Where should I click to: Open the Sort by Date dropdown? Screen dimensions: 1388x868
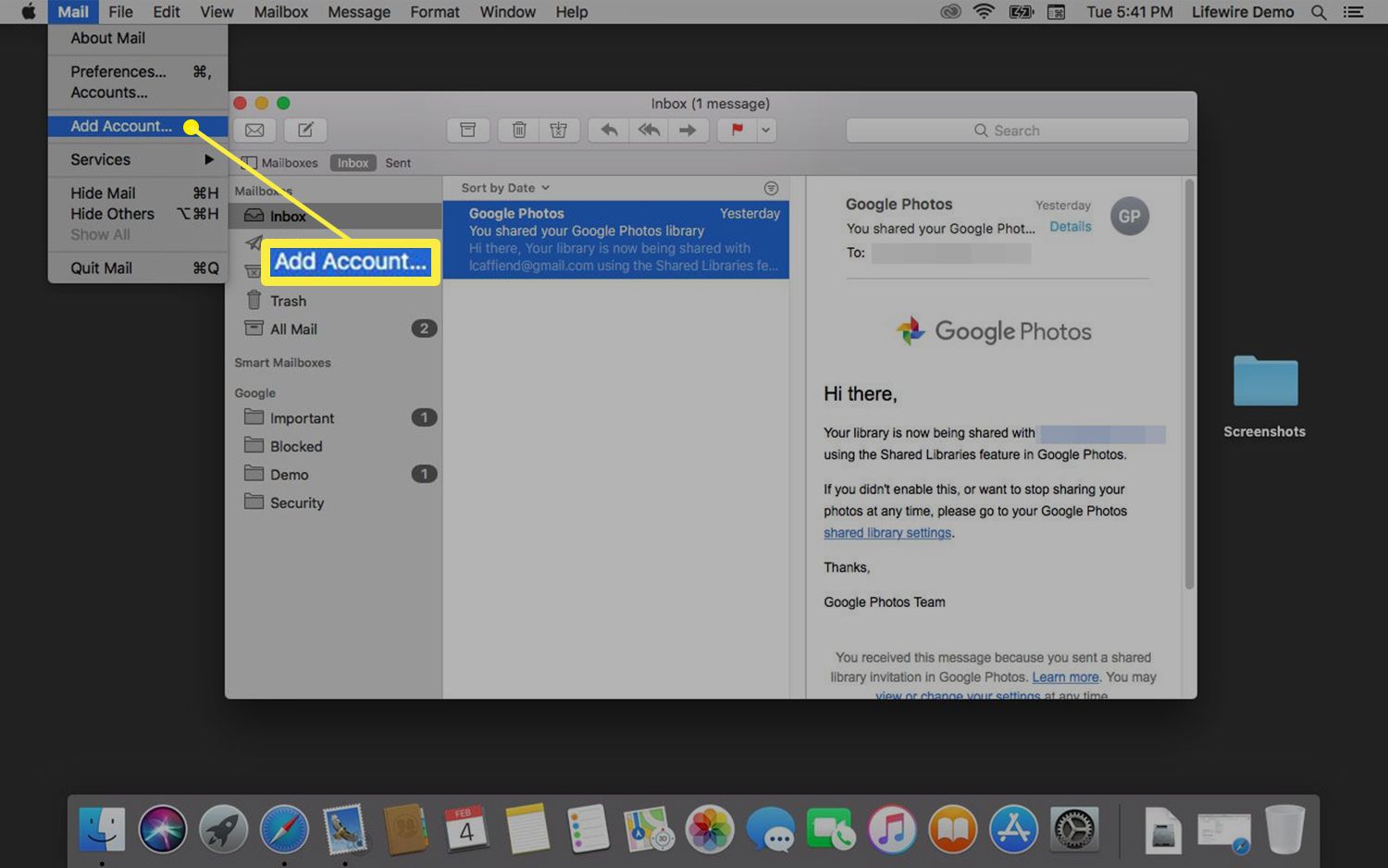[x=505, y=188]
